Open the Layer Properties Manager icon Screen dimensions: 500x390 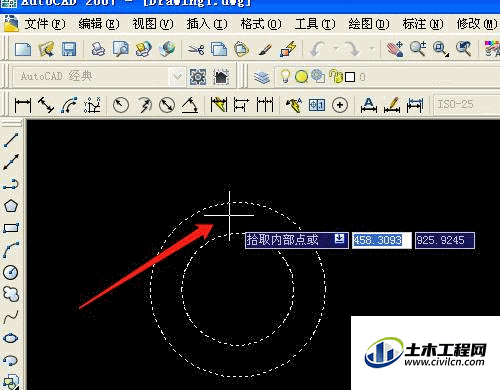click(262, 77)
